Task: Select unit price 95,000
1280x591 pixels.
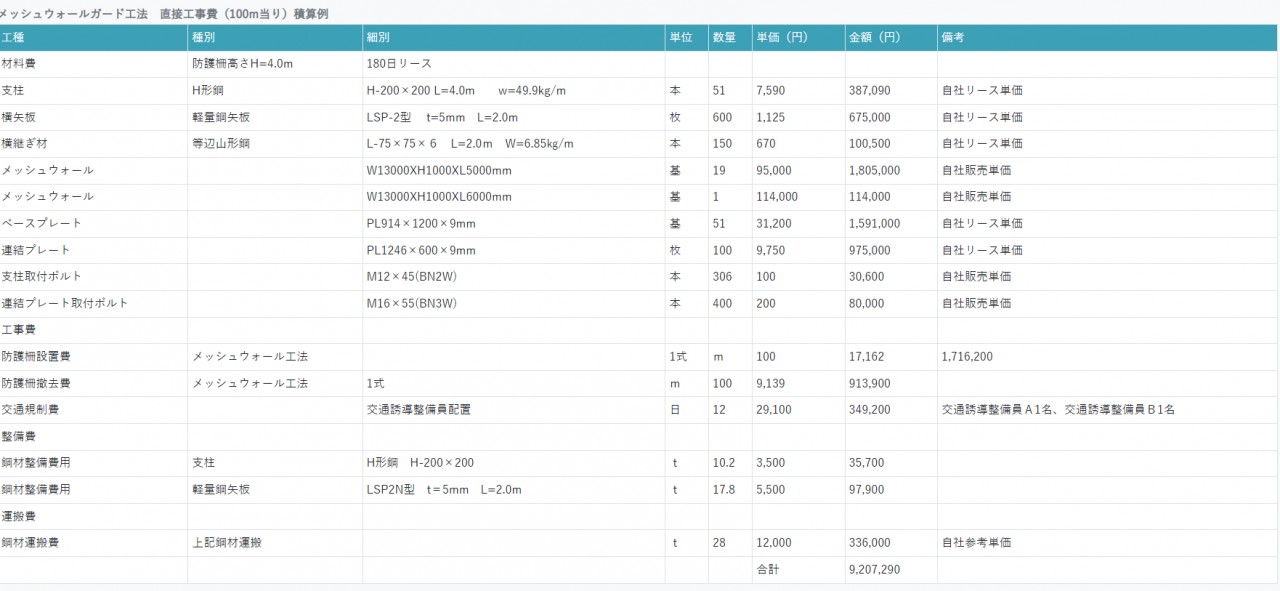Action: coord(774,170)
